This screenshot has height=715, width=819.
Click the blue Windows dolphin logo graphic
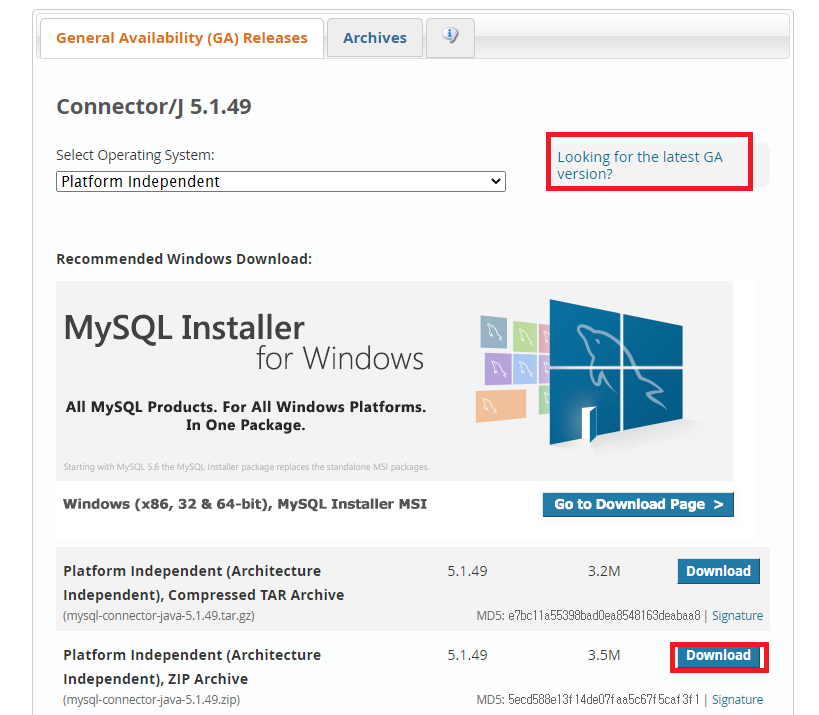pyautogui.click(x=615, y=372)
